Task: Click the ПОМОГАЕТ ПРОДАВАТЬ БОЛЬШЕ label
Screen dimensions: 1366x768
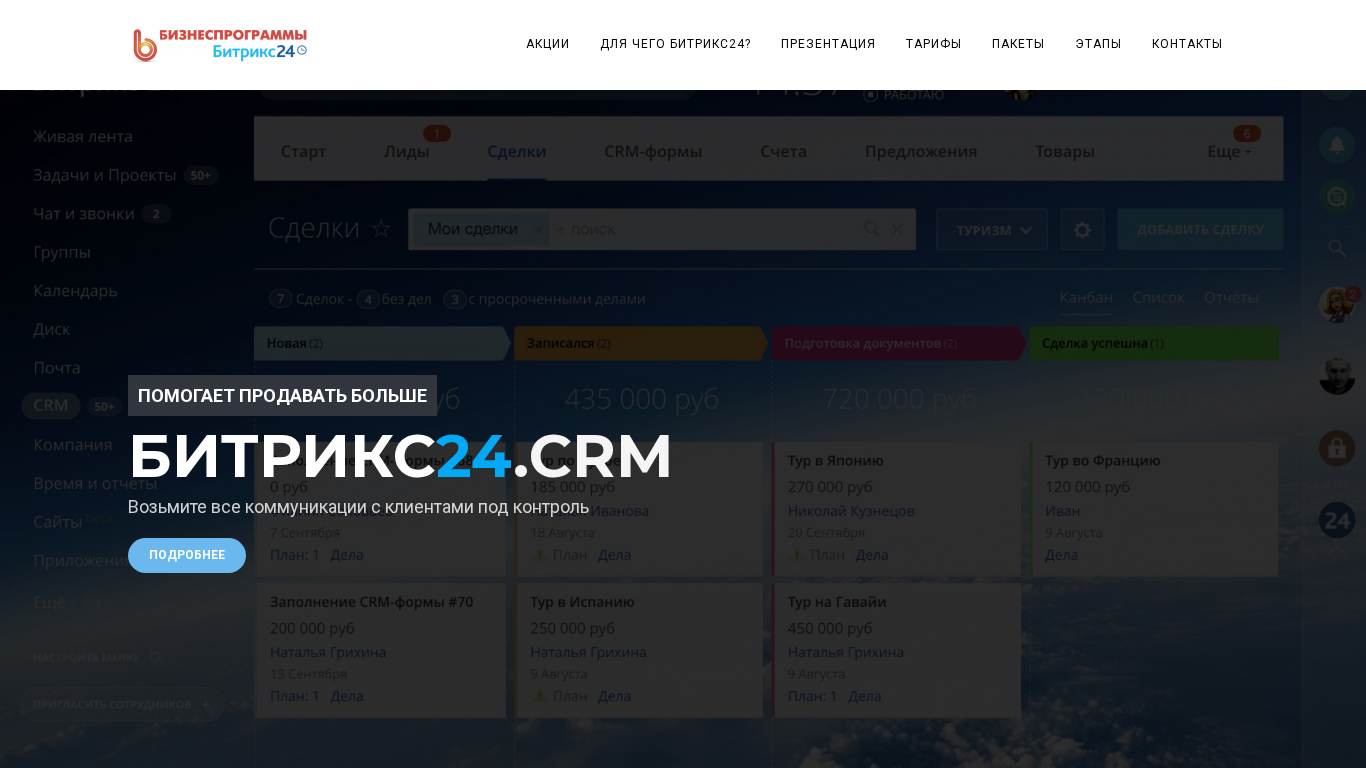Action: tap(282, 395)
